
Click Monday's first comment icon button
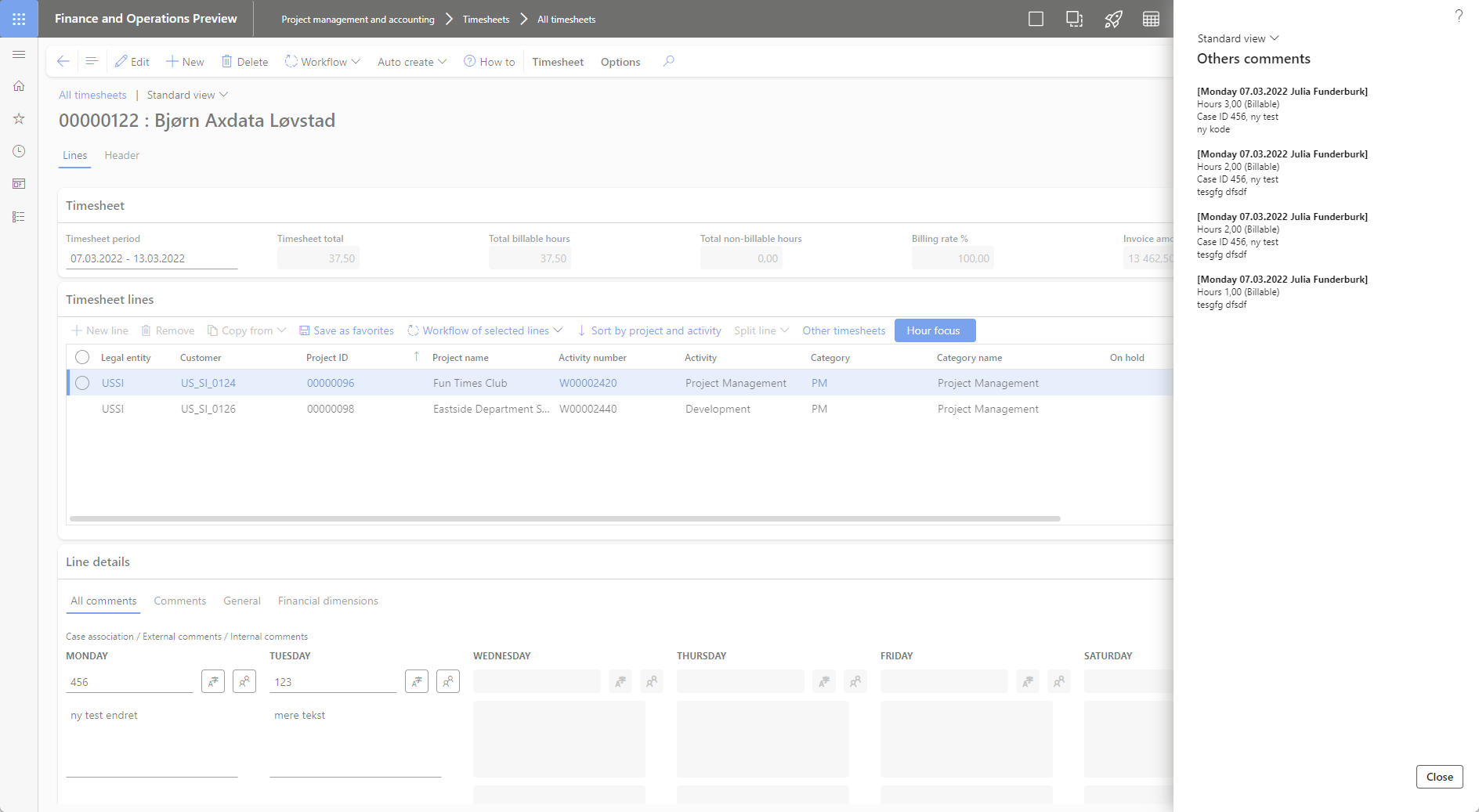(213, 681)
